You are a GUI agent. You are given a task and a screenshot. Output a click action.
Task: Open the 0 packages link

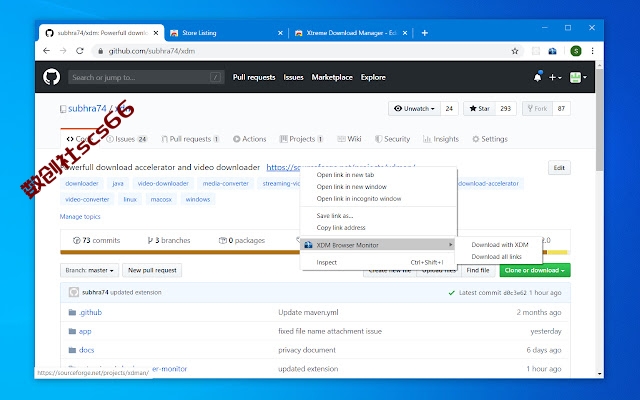(242, 240)
